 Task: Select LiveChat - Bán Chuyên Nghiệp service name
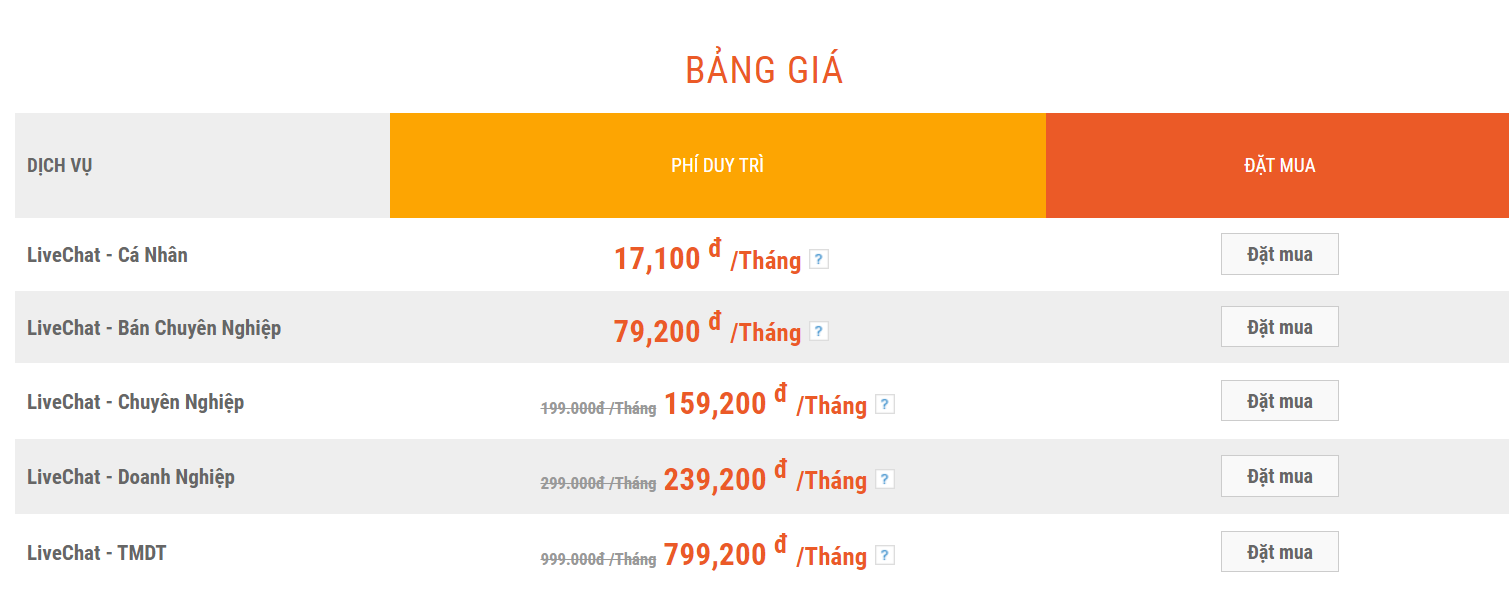[154, 328]
